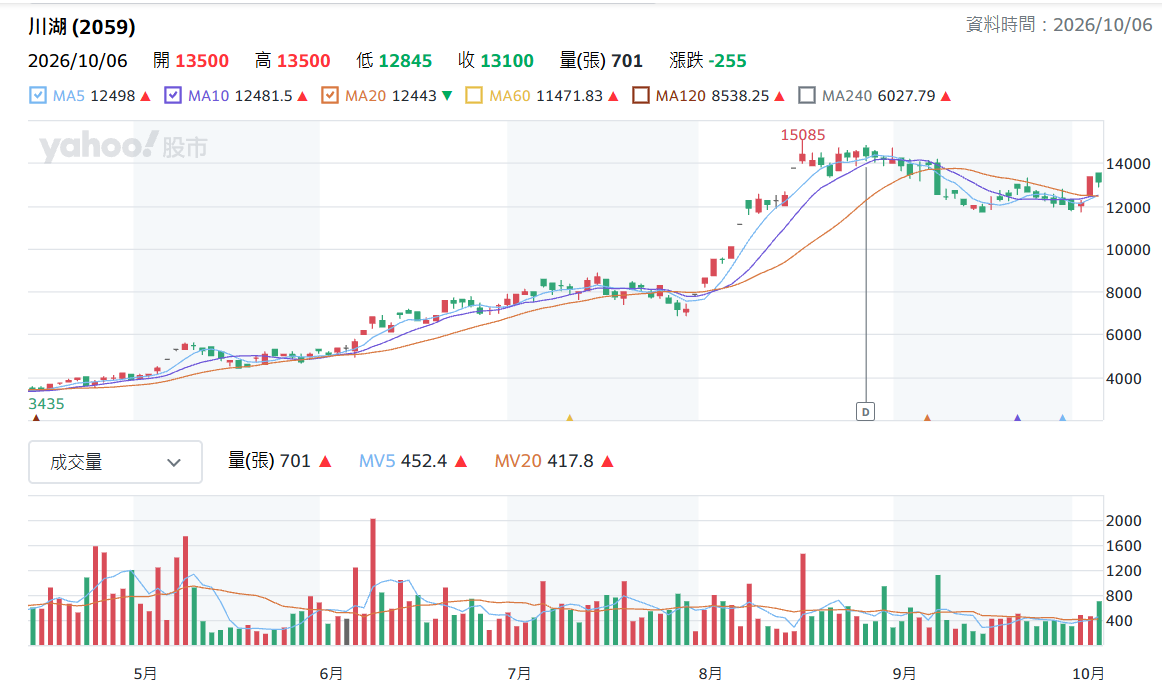This screenshot has height=697, width=1162.
Task: Click the D dividend marker on chart
Action: tap(865, 412)
